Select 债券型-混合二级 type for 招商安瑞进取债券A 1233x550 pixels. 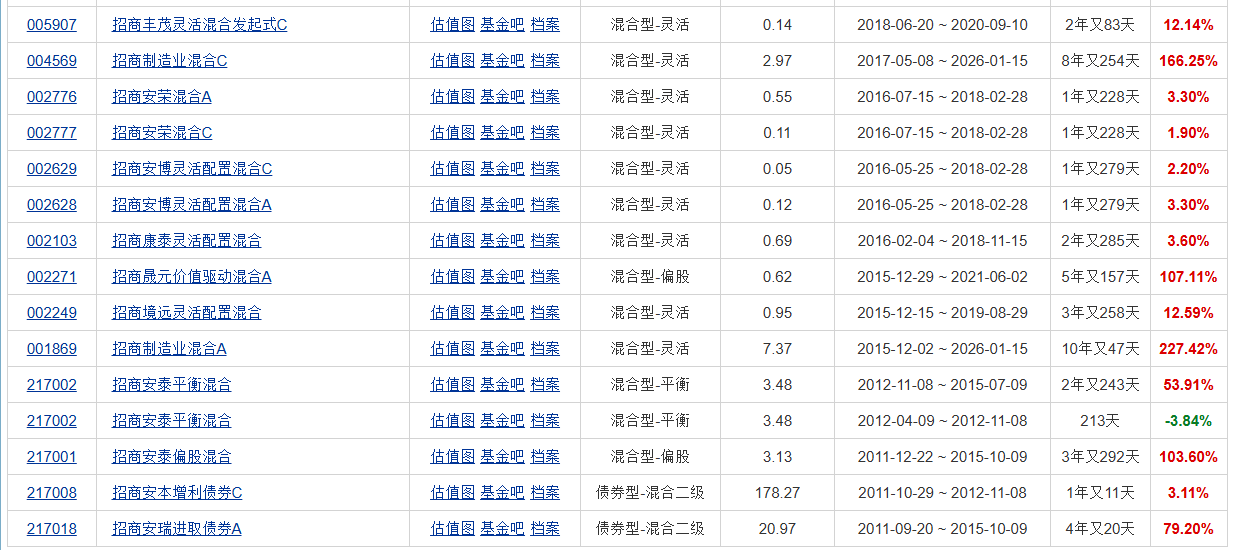650,529
